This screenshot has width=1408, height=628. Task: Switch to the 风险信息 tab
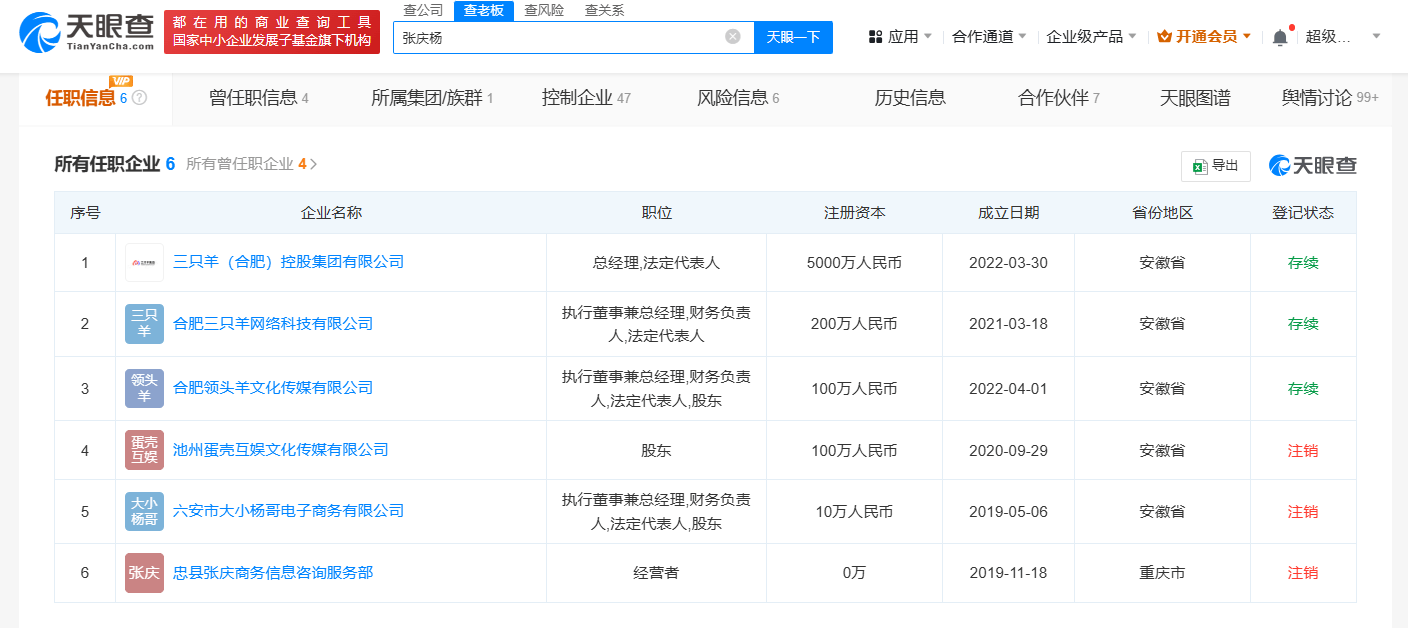(x=737, y=98)
